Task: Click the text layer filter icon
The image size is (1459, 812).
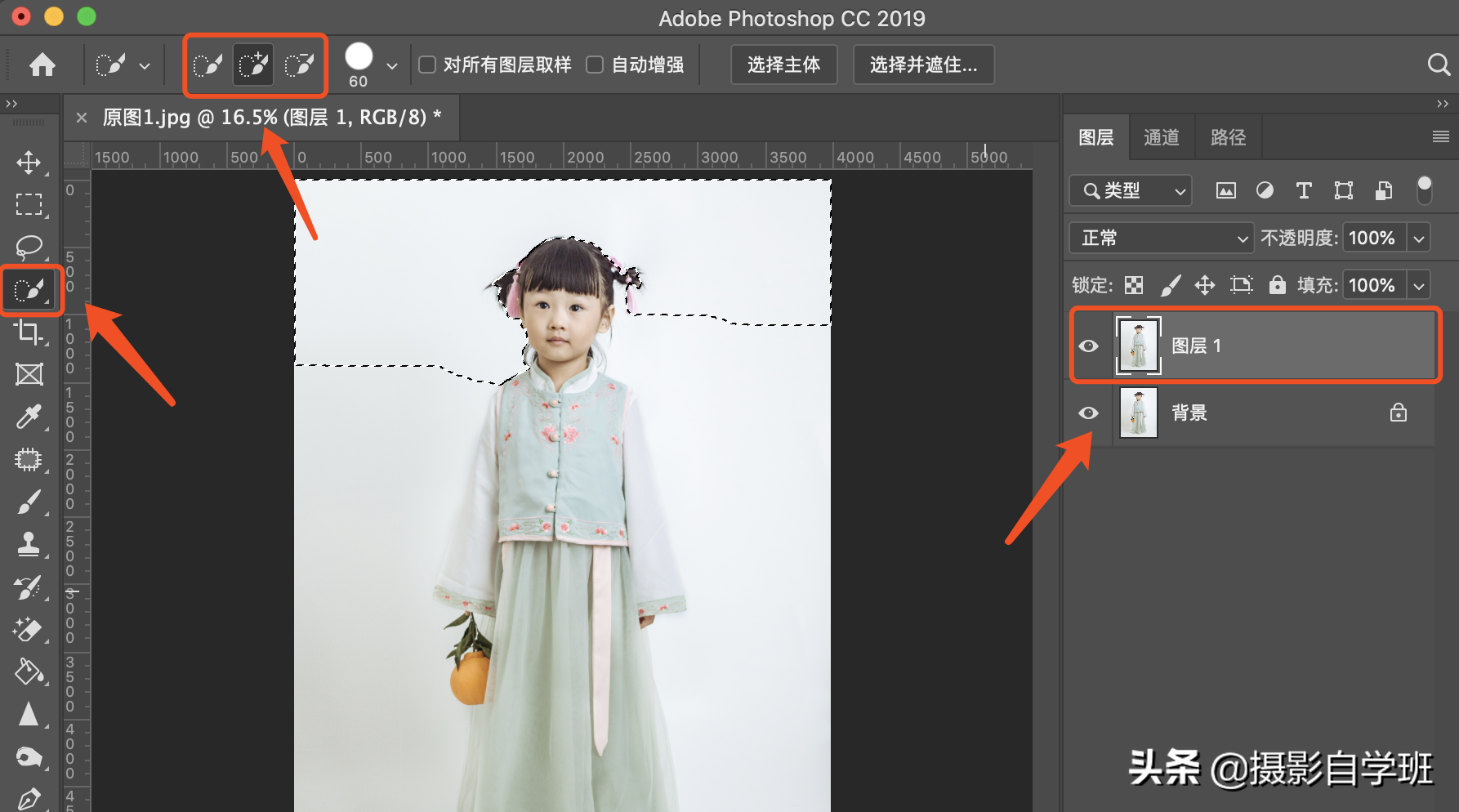Action: click(x=1304, y=191)
